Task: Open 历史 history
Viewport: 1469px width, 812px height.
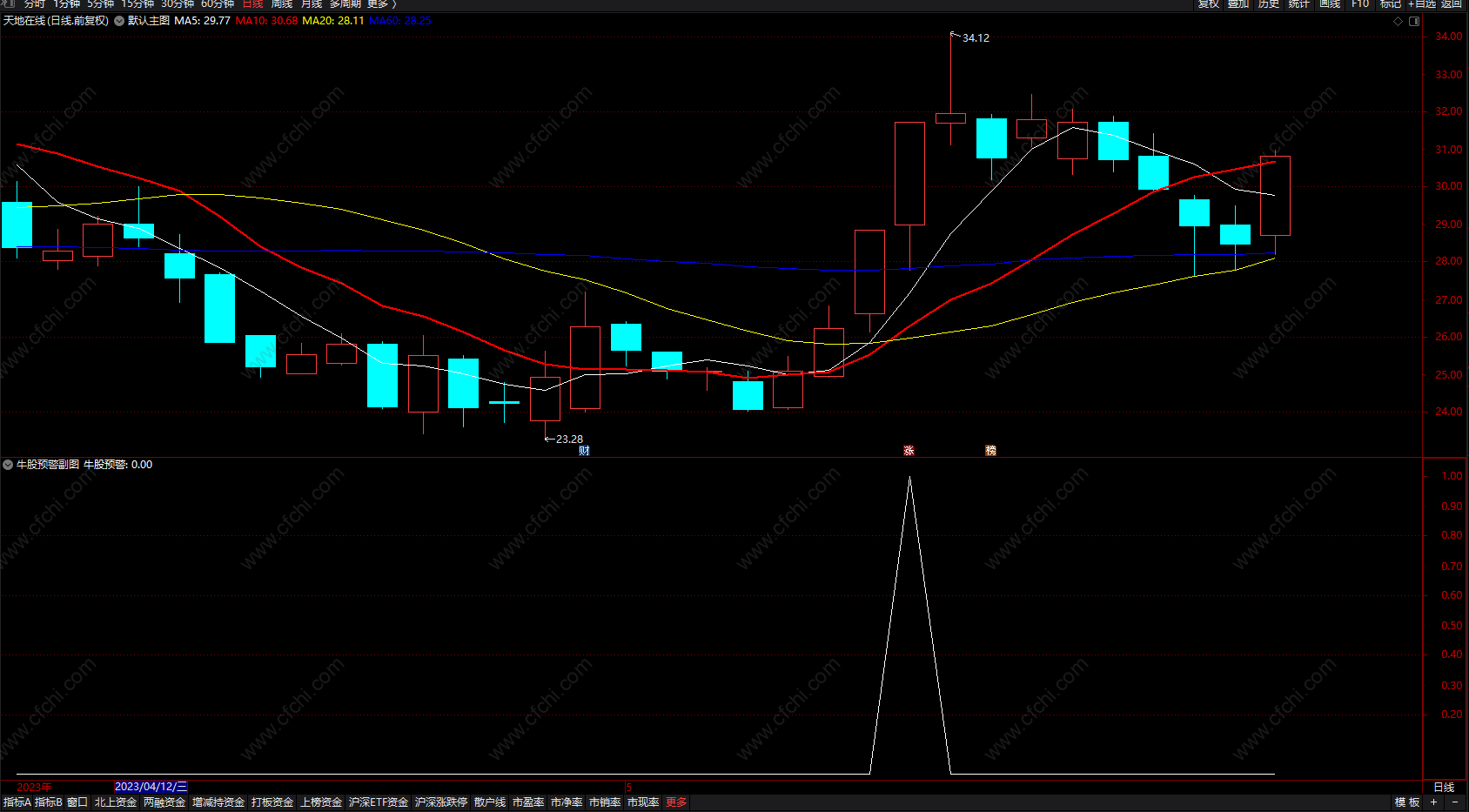Action: click(x=1269, y=4)
